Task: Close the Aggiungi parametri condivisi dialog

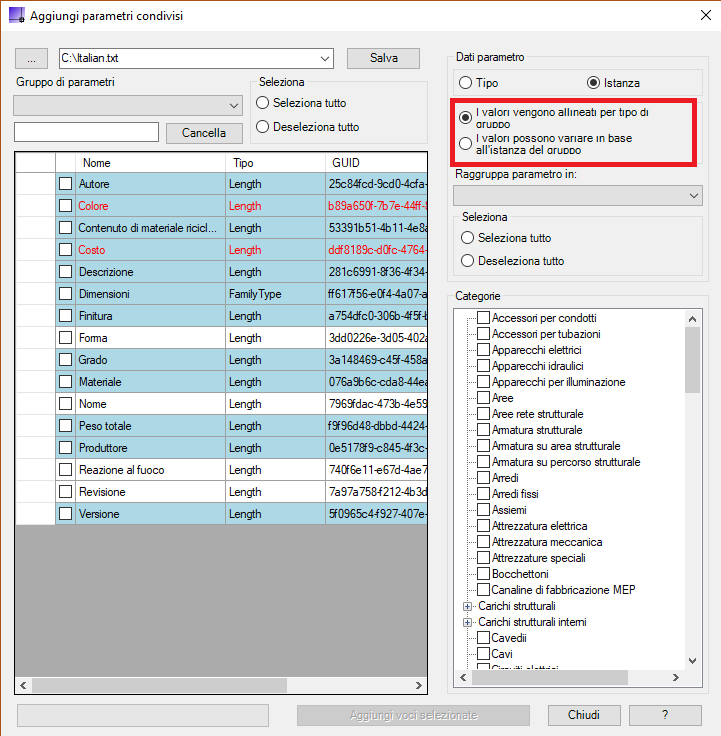Action: [706, 15]
